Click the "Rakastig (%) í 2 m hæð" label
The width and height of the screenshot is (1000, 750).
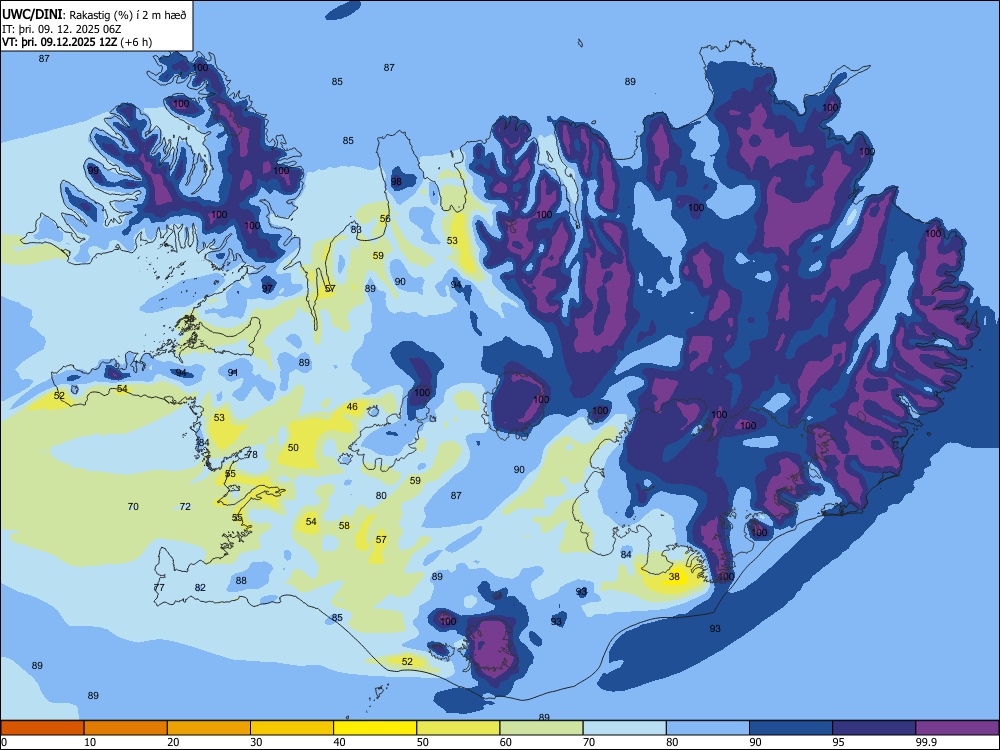pos(128,15)
